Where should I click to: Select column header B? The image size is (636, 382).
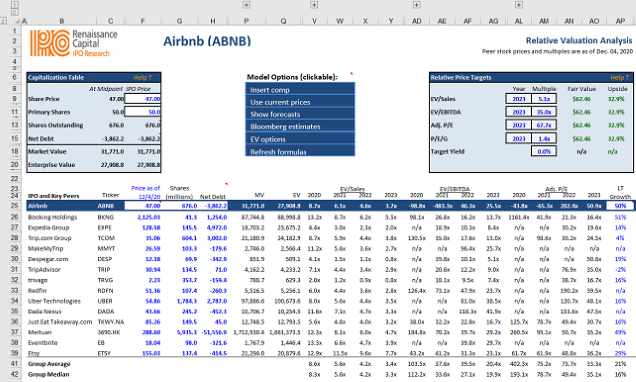coord(62,21)
